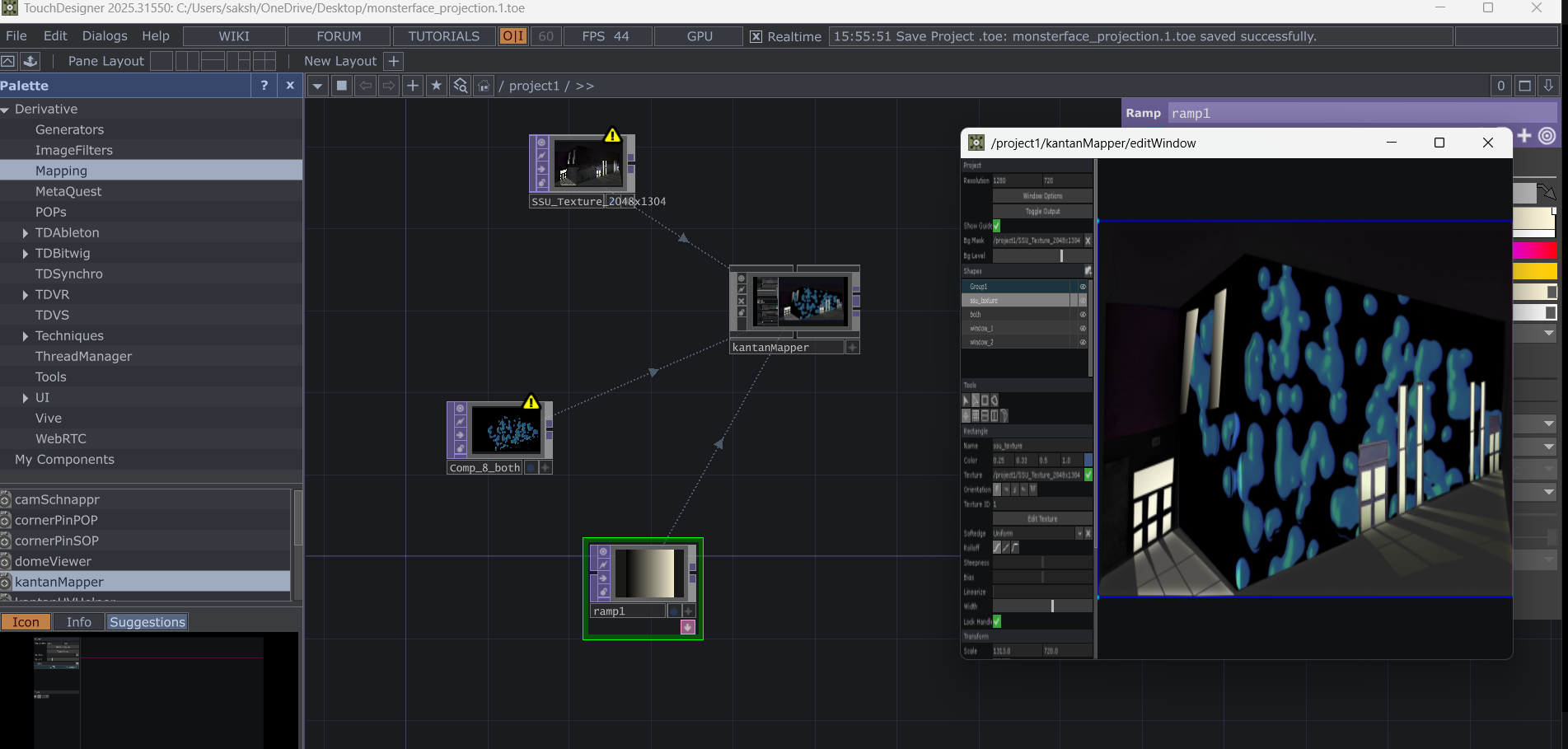Click the plus icon to add a network operator
1568x749 pixels.
(x=412, y=86)
